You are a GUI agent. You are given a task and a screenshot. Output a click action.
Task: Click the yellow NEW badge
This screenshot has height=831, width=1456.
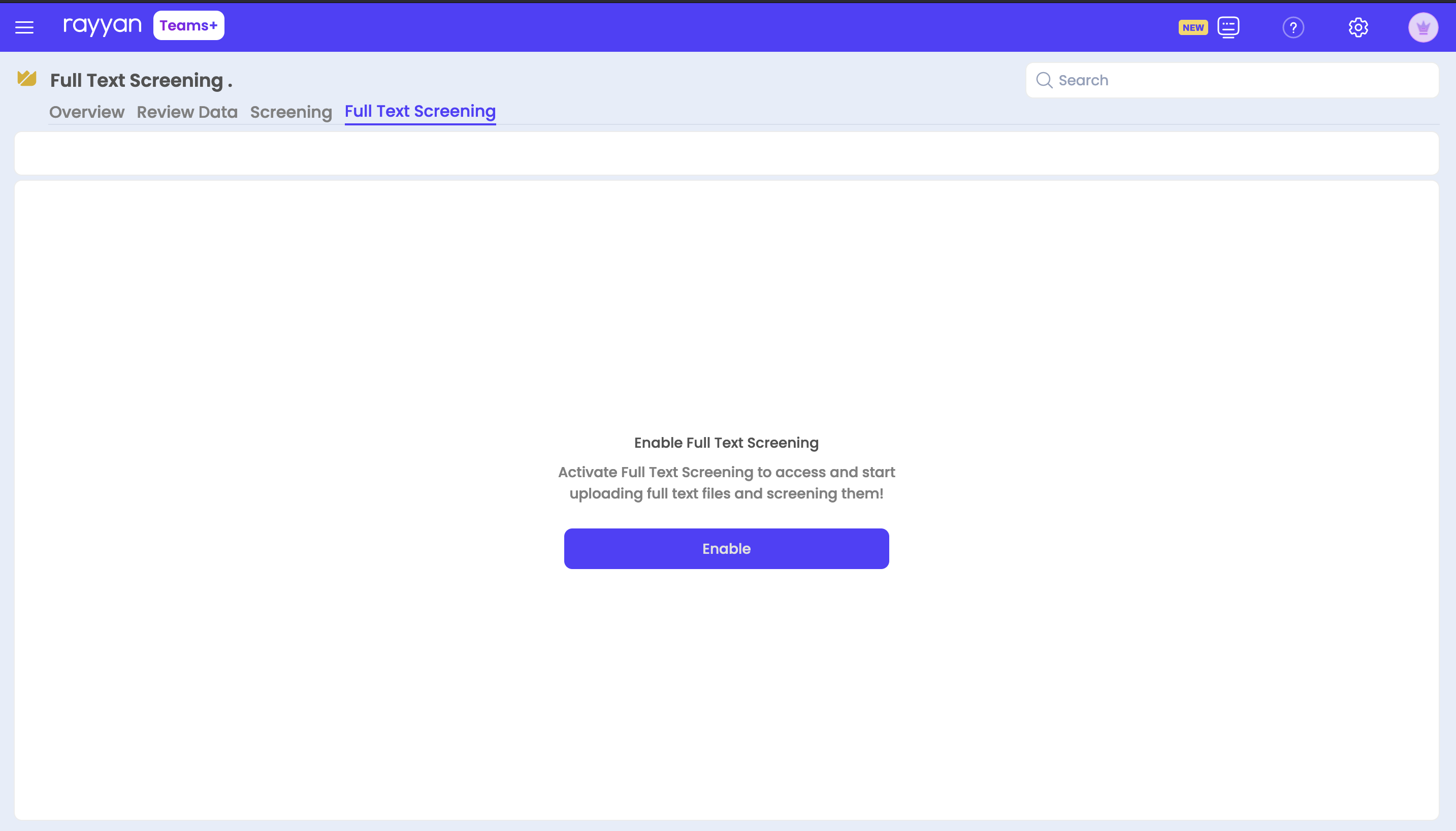coord(1192,27)
